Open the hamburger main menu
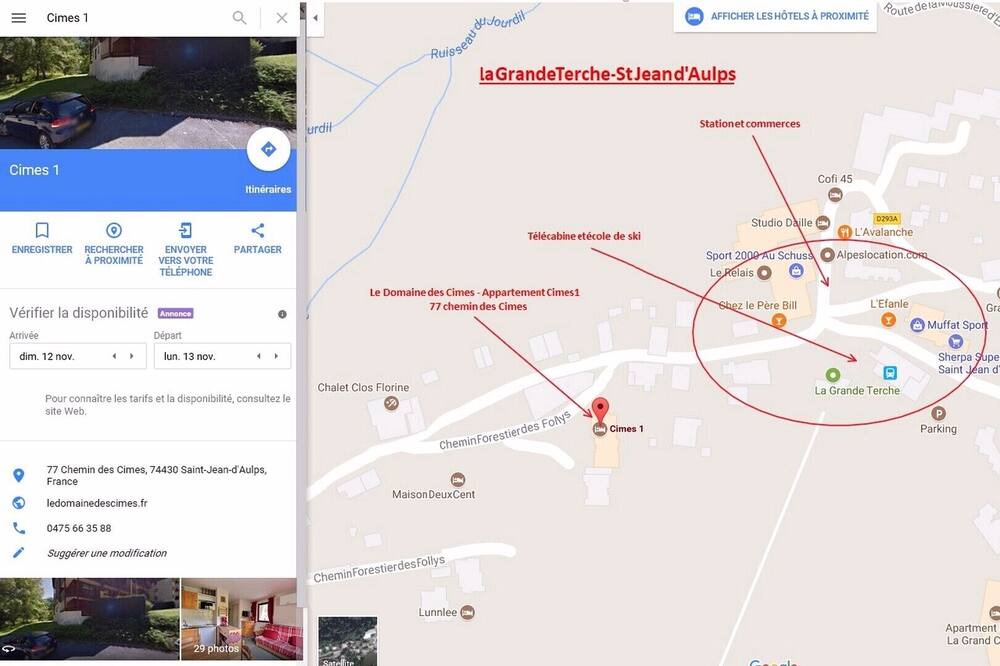 [19, 18]
